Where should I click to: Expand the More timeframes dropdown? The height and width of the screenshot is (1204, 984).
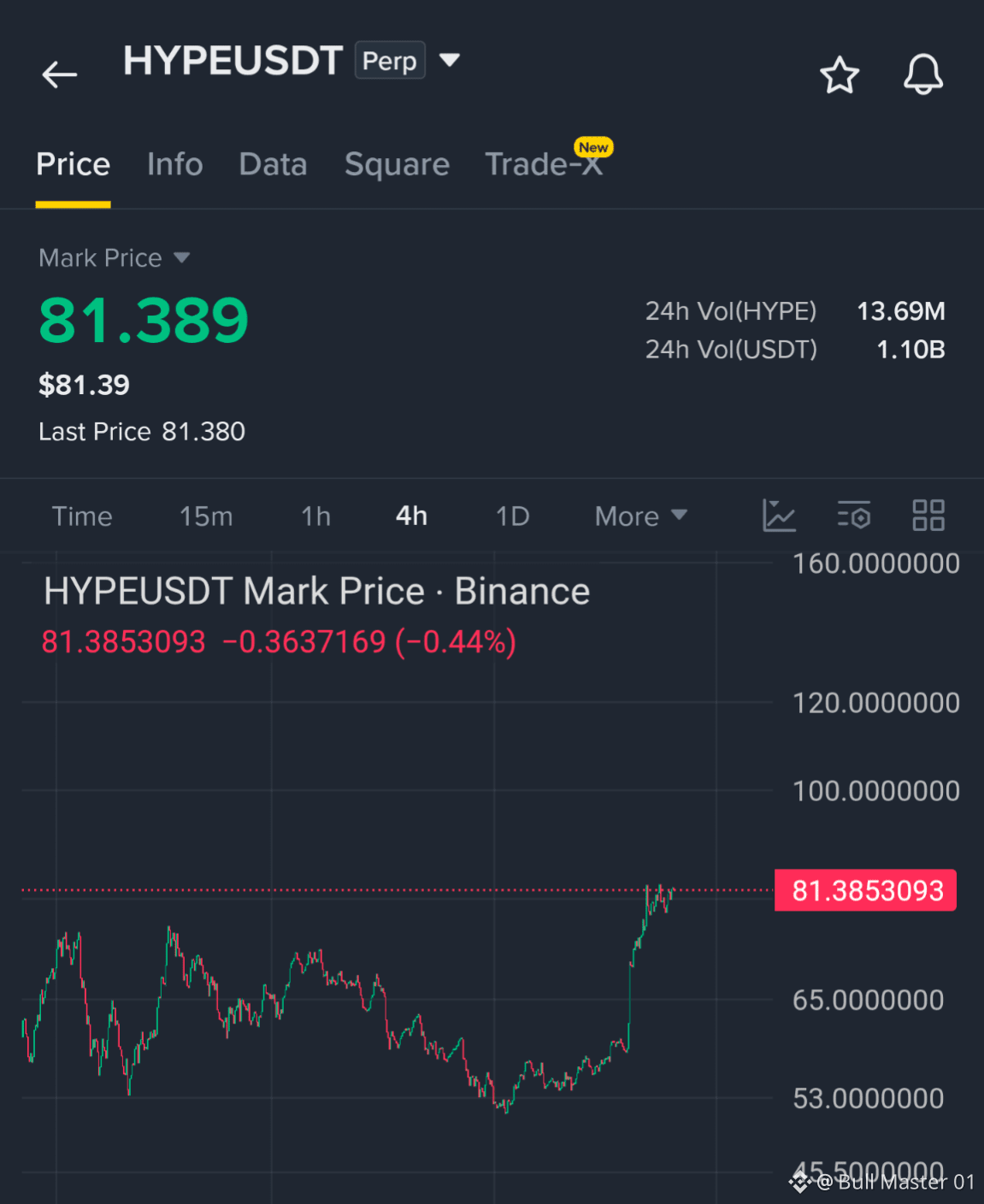coord(641,516)
